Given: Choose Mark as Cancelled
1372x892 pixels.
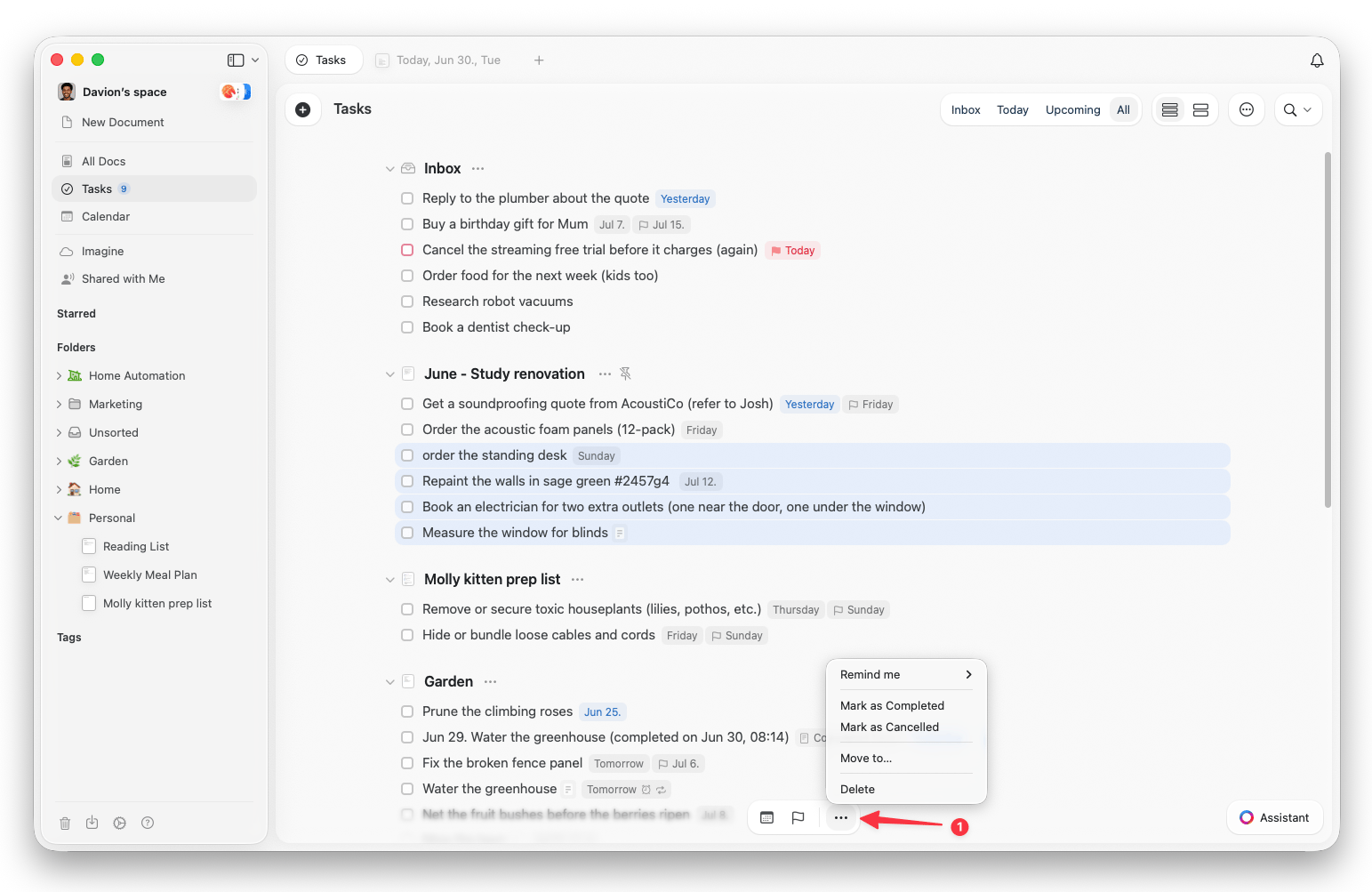Looking at the screenshot, I should tap(889, 727).
